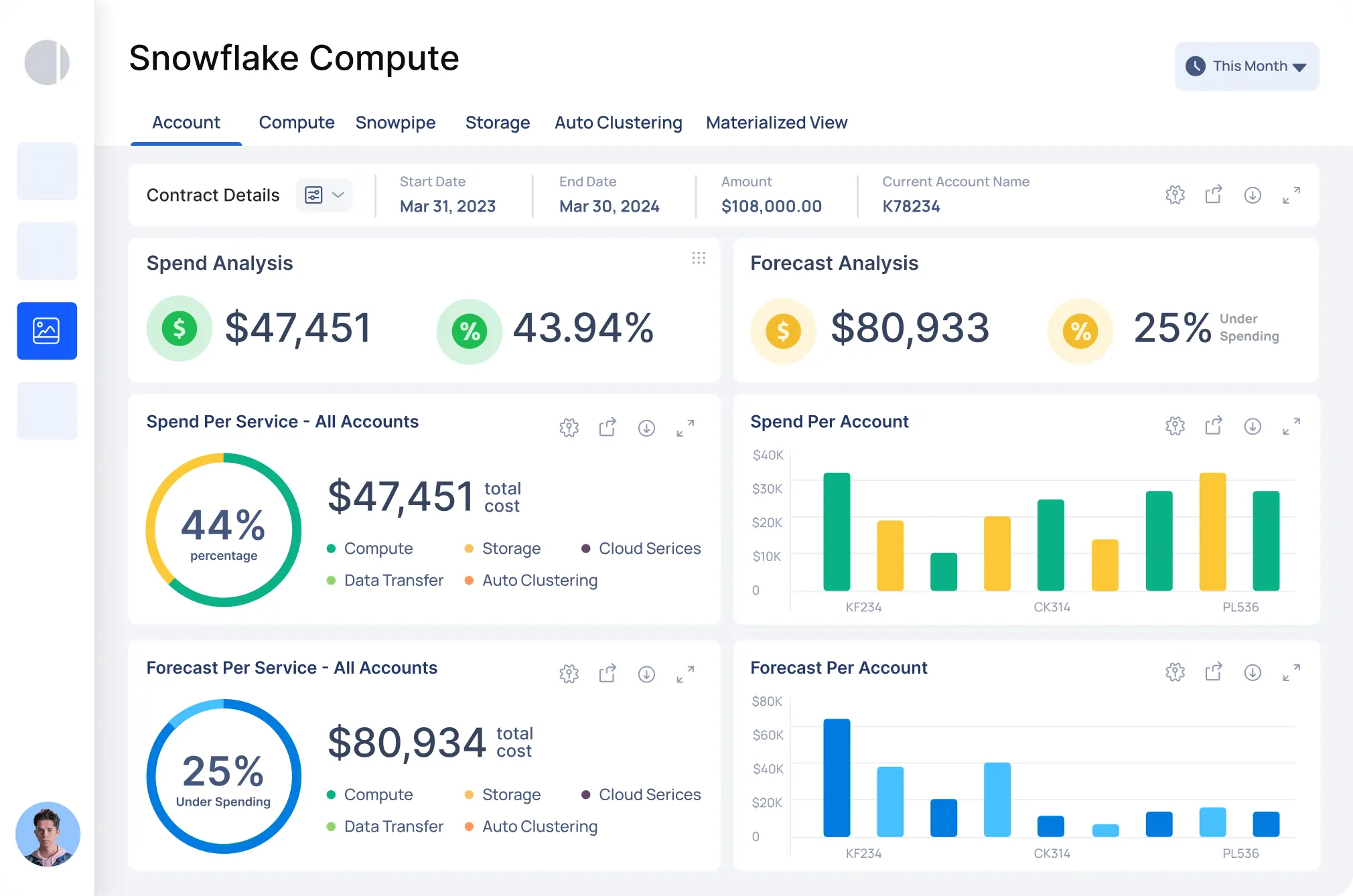The image size is (1353, 896).
Task: Share the Spend Per Account chart
Action: point(1214,426)
